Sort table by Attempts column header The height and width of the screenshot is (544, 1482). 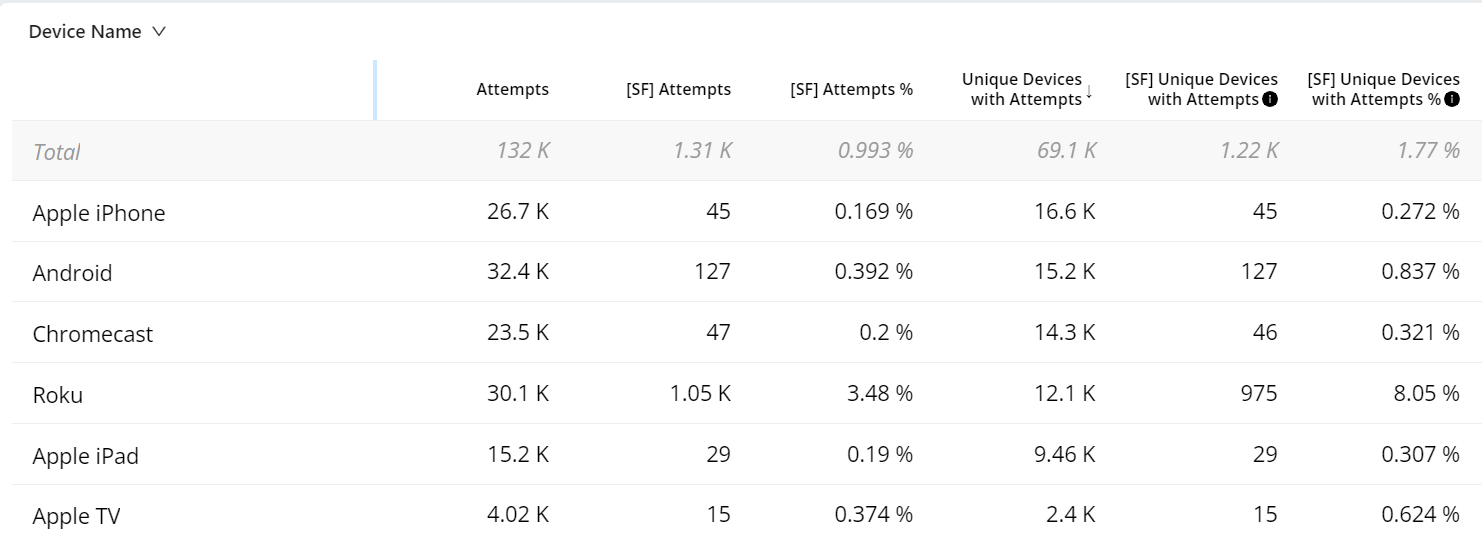[512, 89]
